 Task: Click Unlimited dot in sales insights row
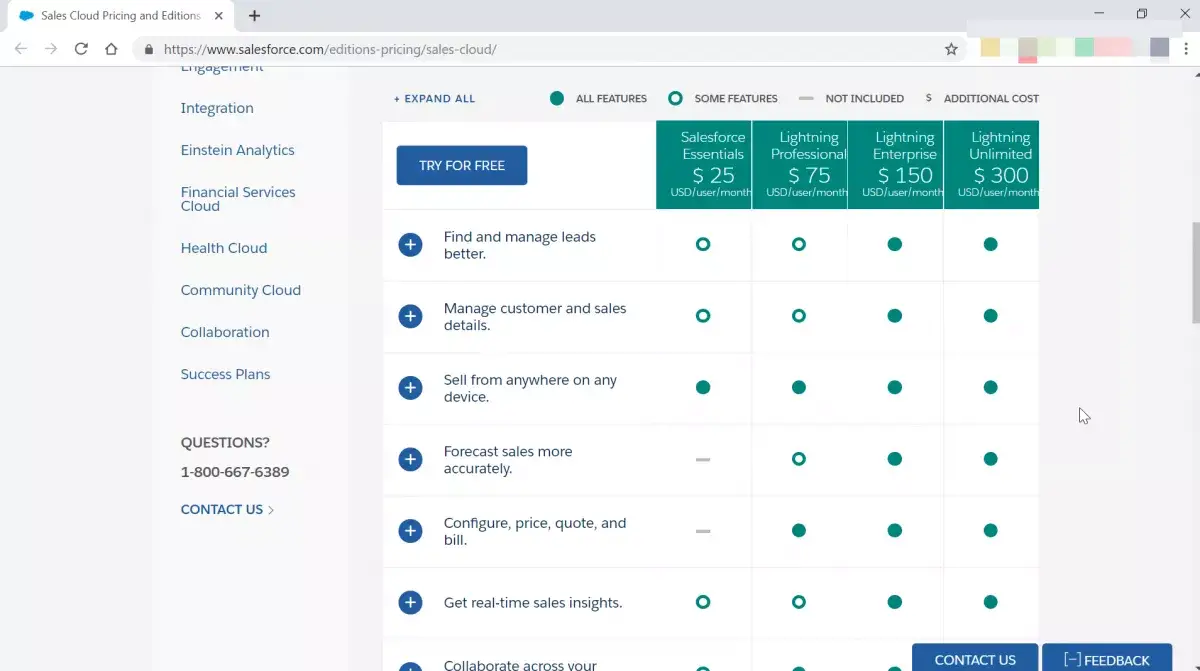coord(990,602)
